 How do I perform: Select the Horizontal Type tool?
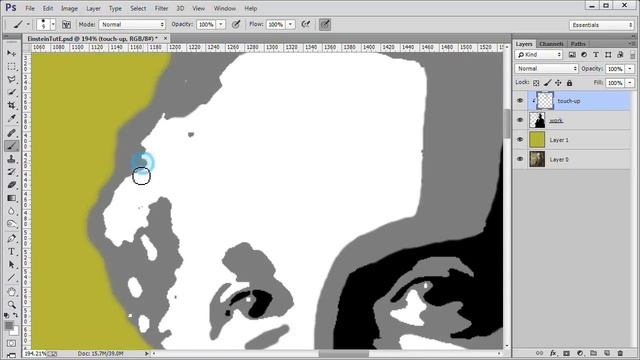coord(11,251)
